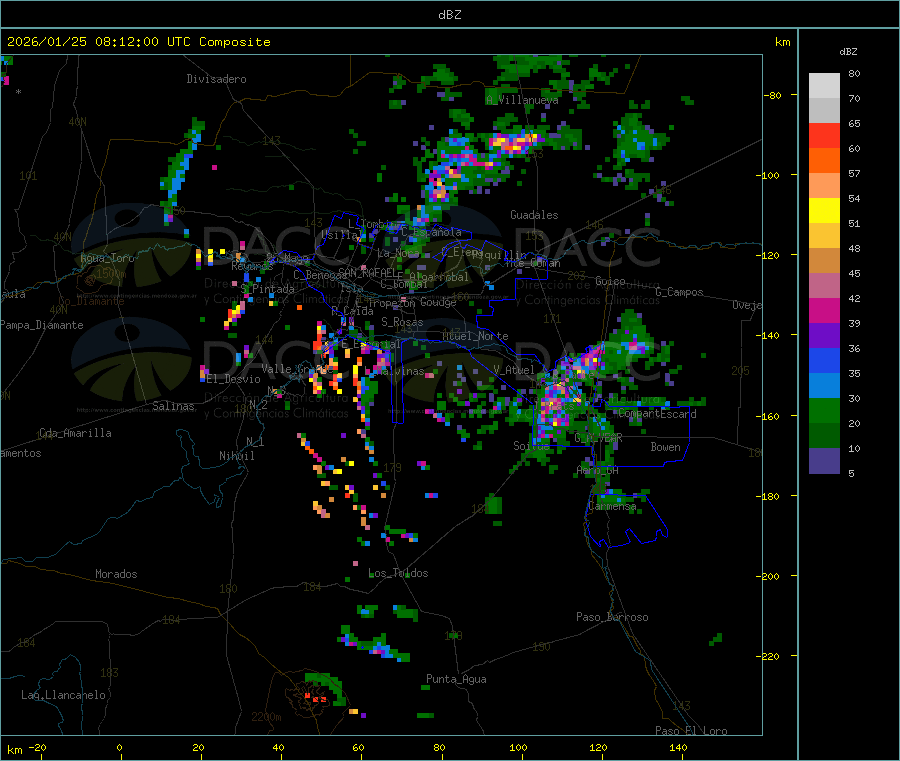The height and width of the screenshot is (761, 900).
Task: Click the 'Atuel_Norte' map label
Action: (x=475, y=336)
